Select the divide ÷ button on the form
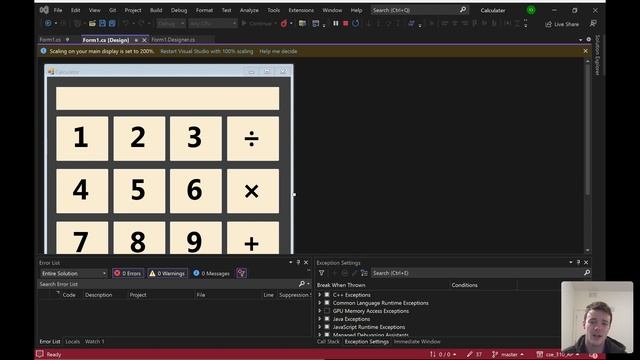The height and width of the screenshot is (360, 640). click(x=253, y=138)
